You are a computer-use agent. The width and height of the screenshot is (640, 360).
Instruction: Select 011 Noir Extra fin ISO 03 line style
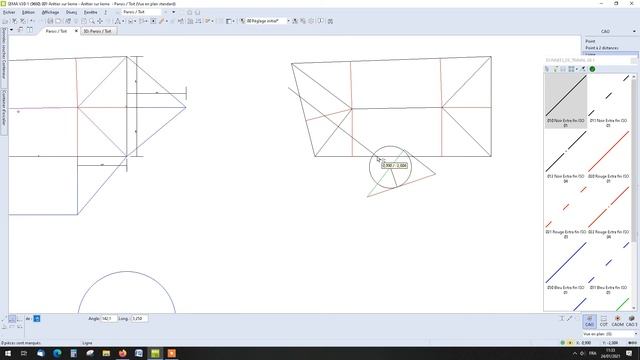tap(608, 101)
